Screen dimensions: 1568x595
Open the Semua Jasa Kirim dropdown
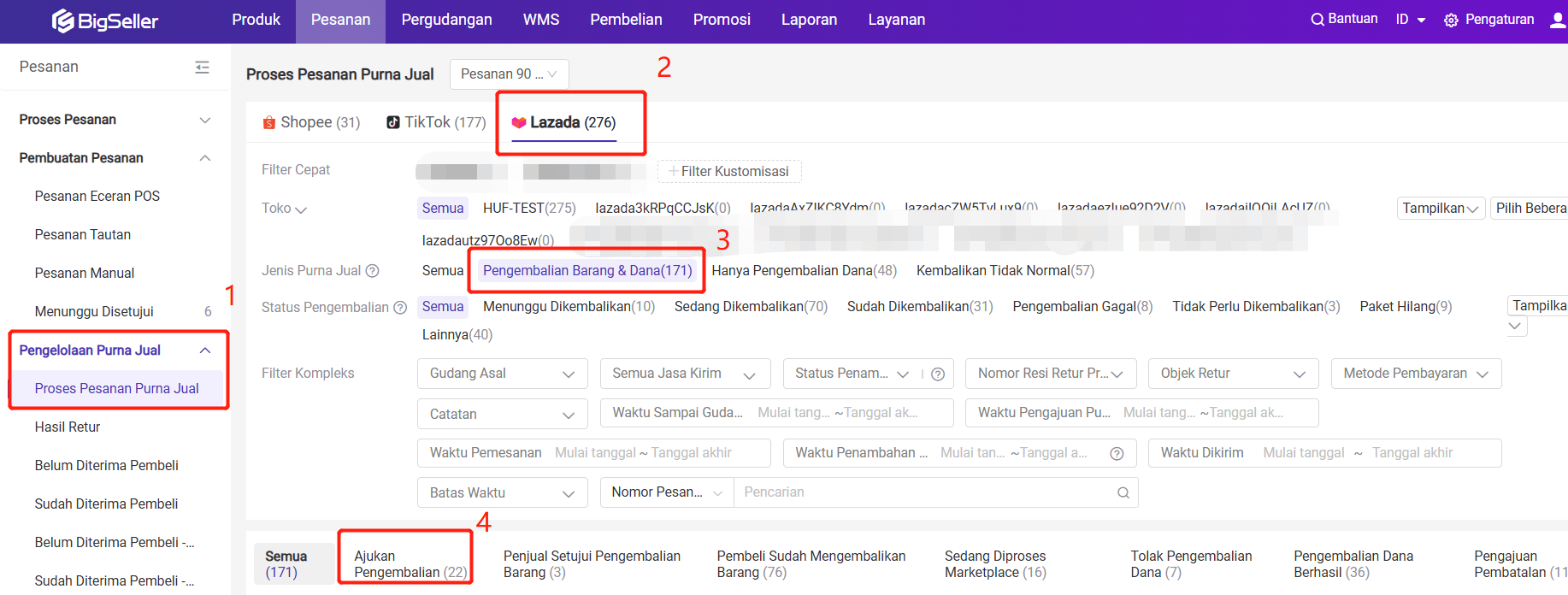click(685, 374)
